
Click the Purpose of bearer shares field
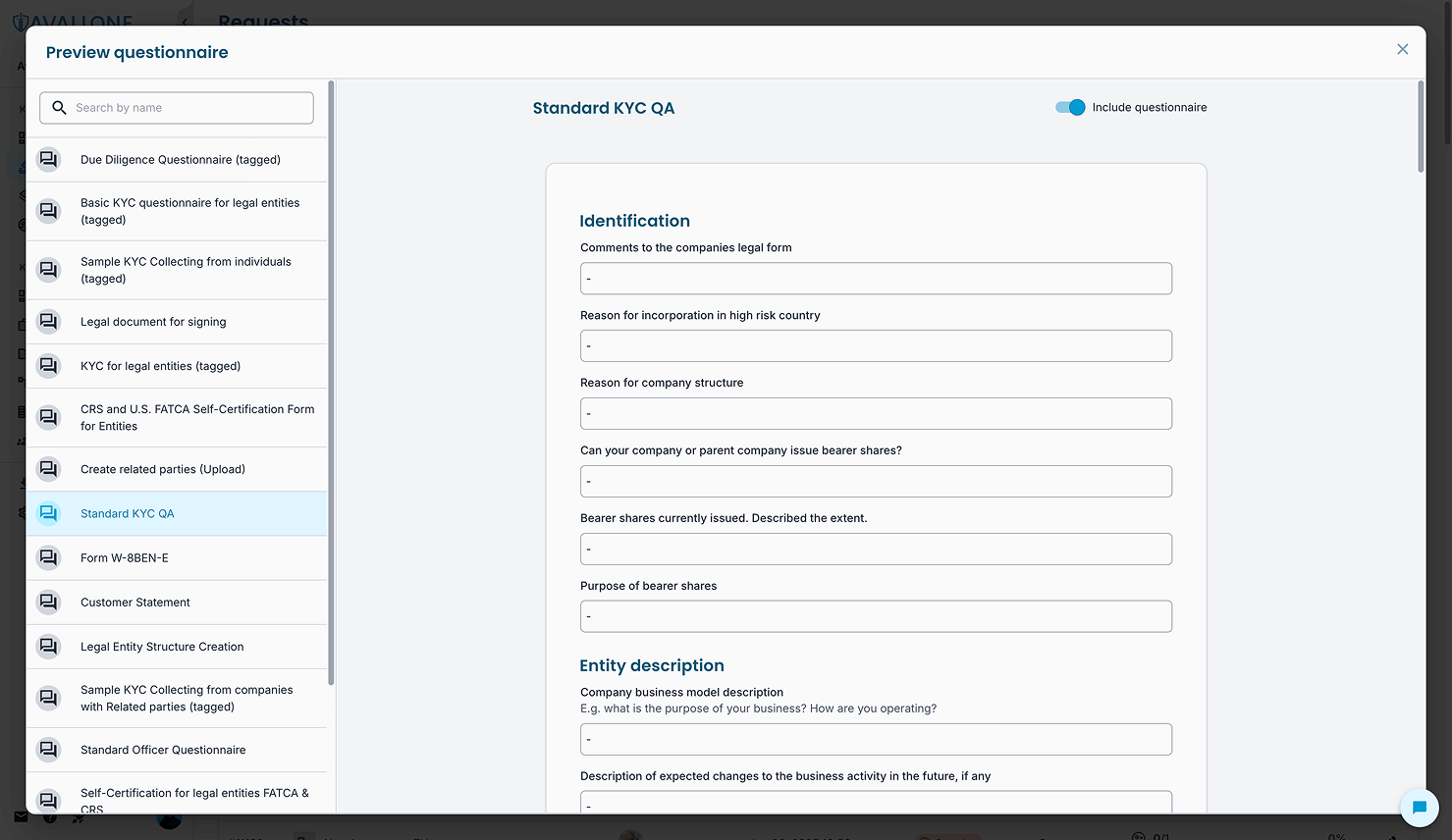click(875, 615)
